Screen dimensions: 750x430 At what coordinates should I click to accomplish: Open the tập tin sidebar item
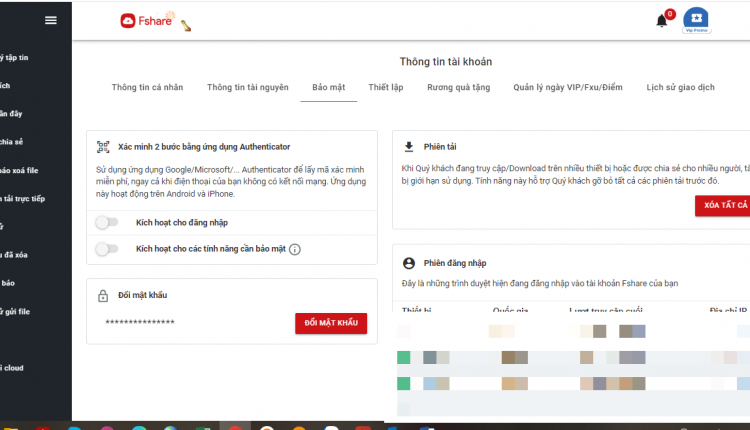(14, 57)
